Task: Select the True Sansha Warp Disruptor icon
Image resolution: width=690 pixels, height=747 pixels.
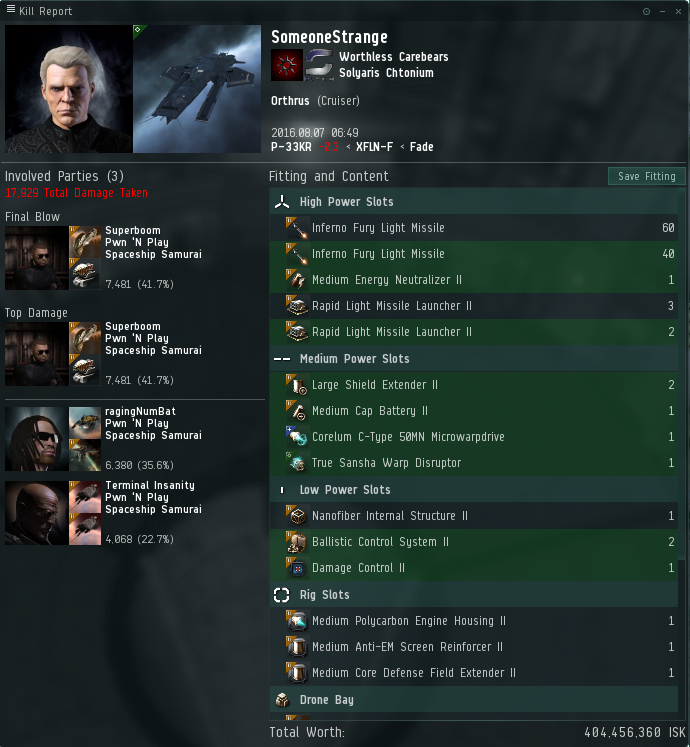Action: point(297,463)
